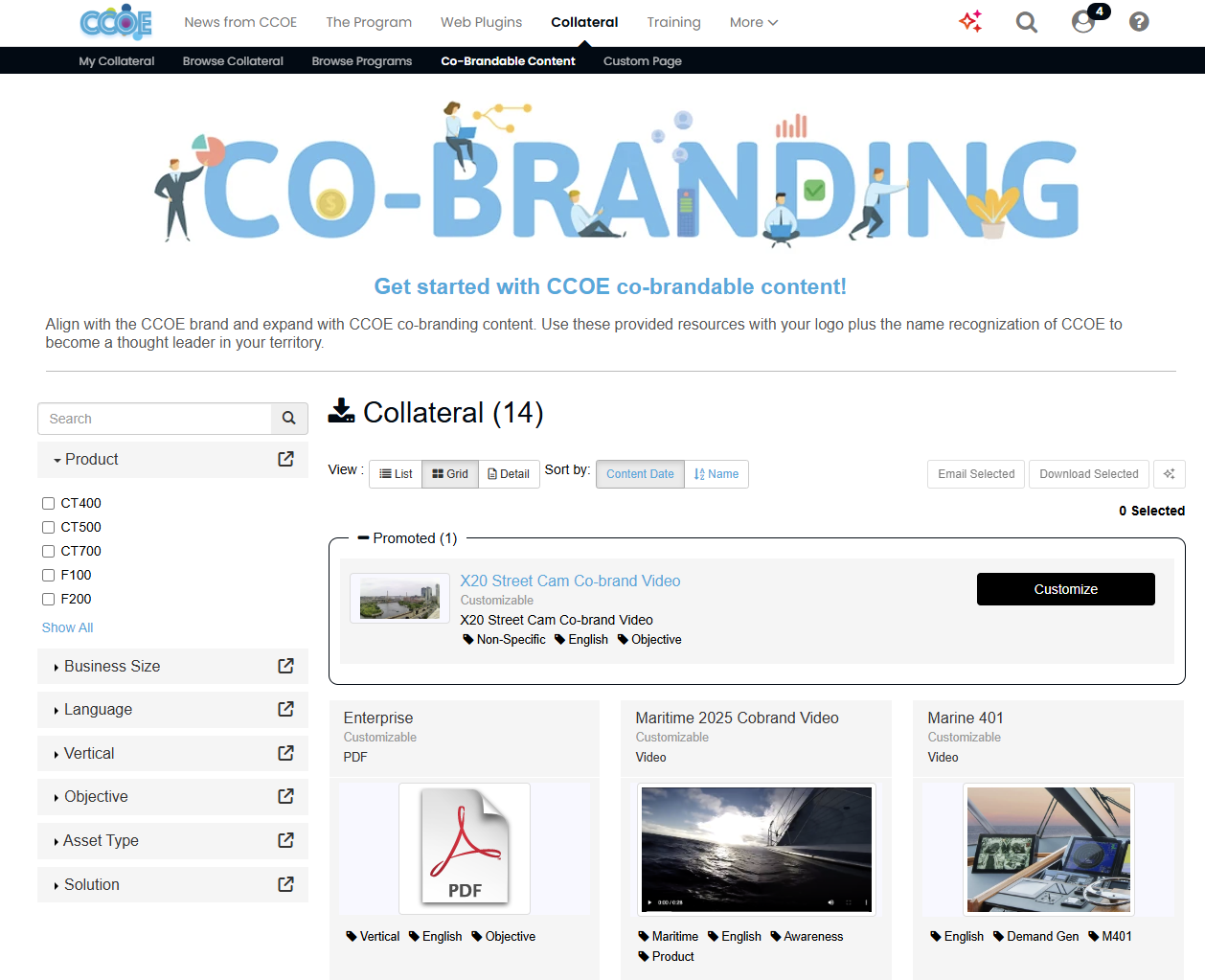Click the M401 tag

tap(1110, 937)
